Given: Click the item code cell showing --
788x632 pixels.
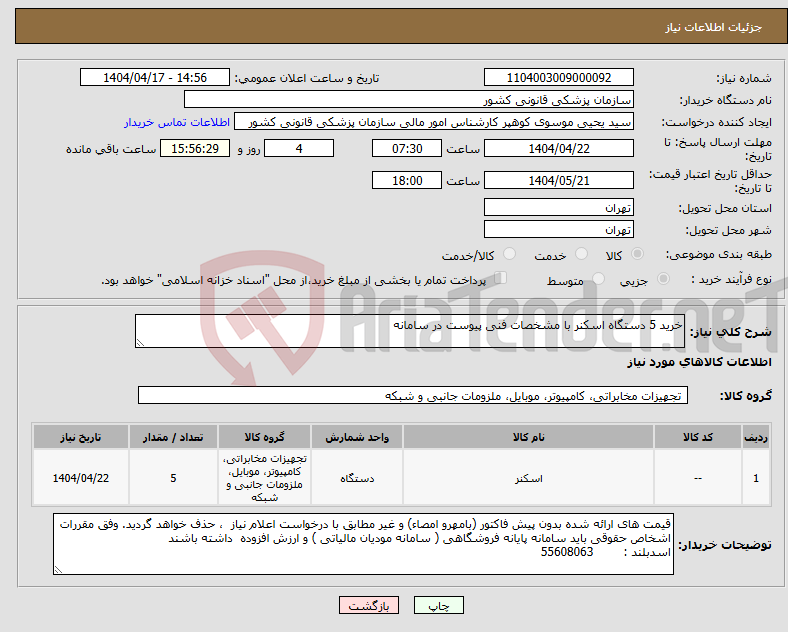Looking at the screenshot, I should (698, 478).
